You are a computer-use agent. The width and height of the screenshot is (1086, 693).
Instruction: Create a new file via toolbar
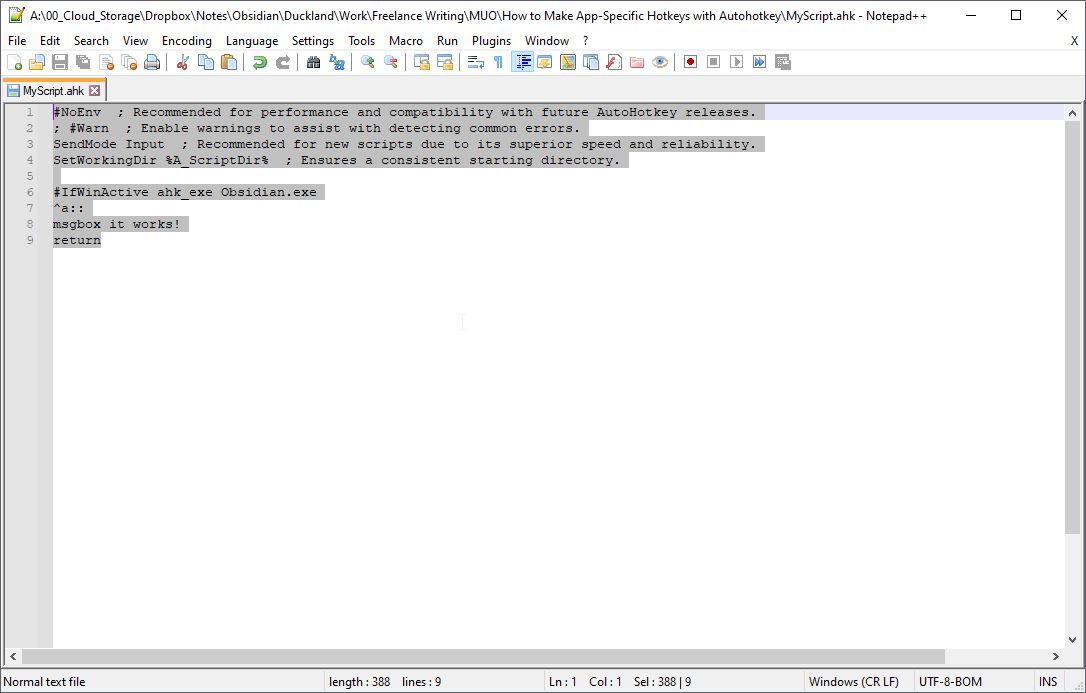pos(15,62)
